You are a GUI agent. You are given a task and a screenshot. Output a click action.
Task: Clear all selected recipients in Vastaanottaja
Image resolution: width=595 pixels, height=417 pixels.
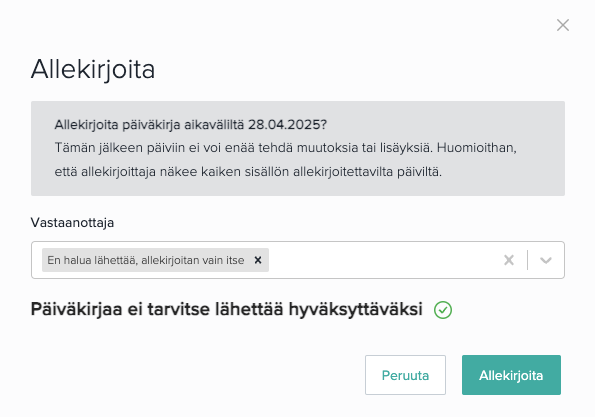coord(509,260)
